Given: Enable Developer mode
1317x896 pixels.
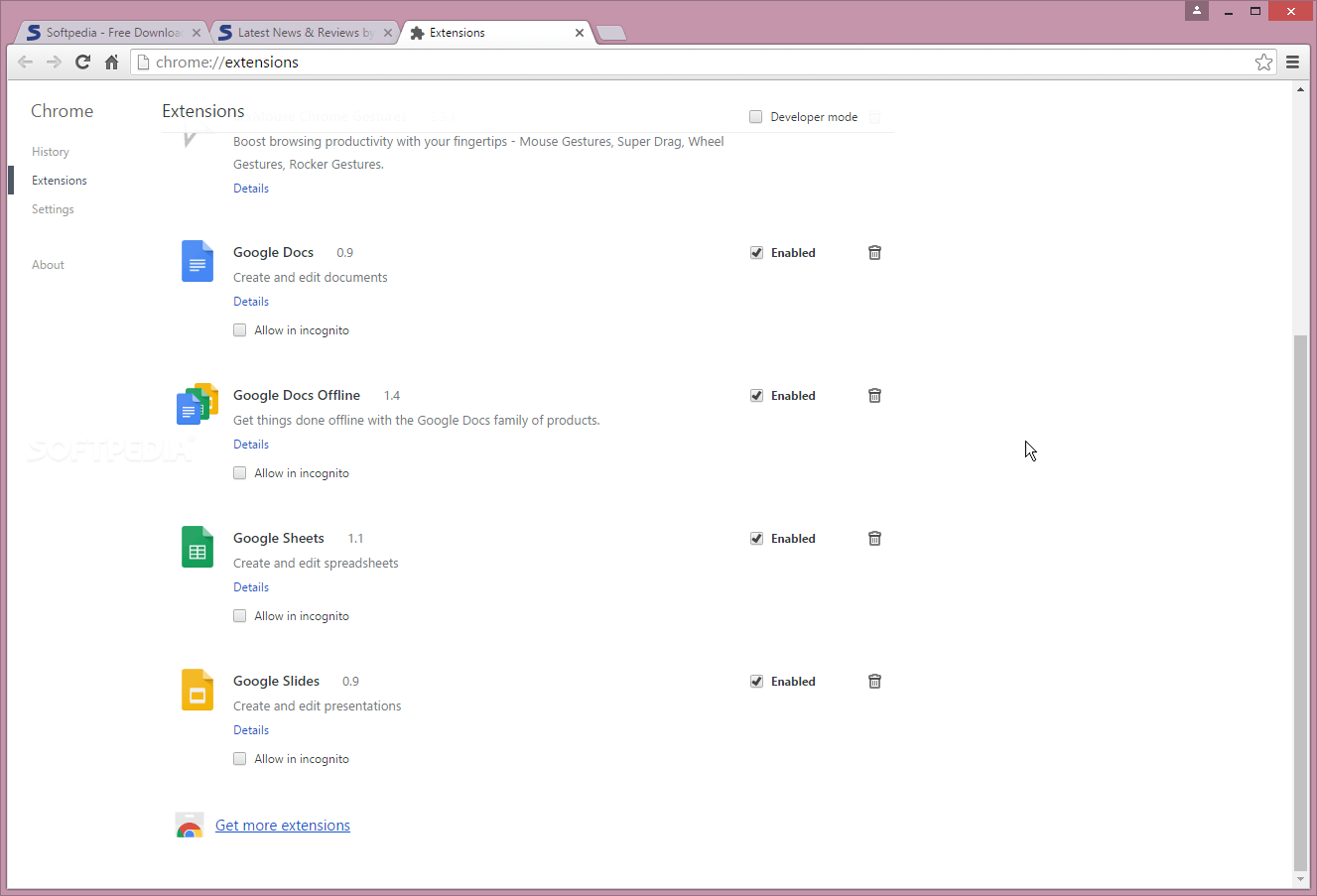Looking at the screenshot, I should (755, 116).
